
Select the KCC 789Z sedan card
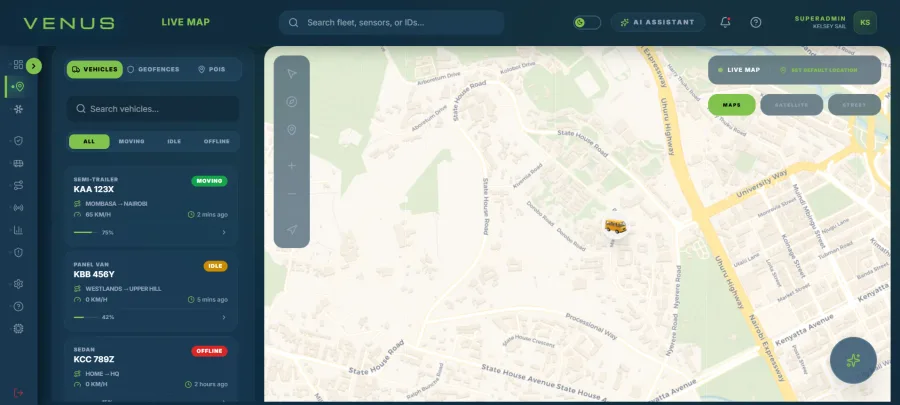151,369
